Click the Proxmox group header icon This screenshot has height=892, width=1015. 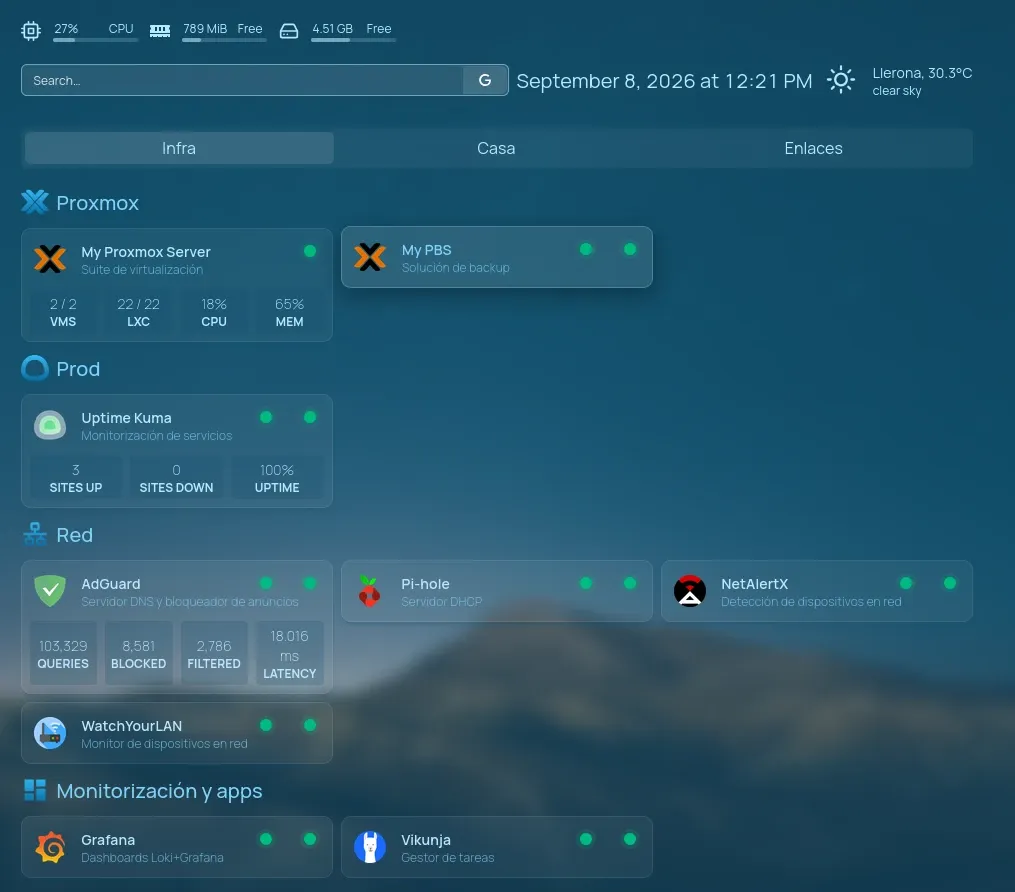35,202
